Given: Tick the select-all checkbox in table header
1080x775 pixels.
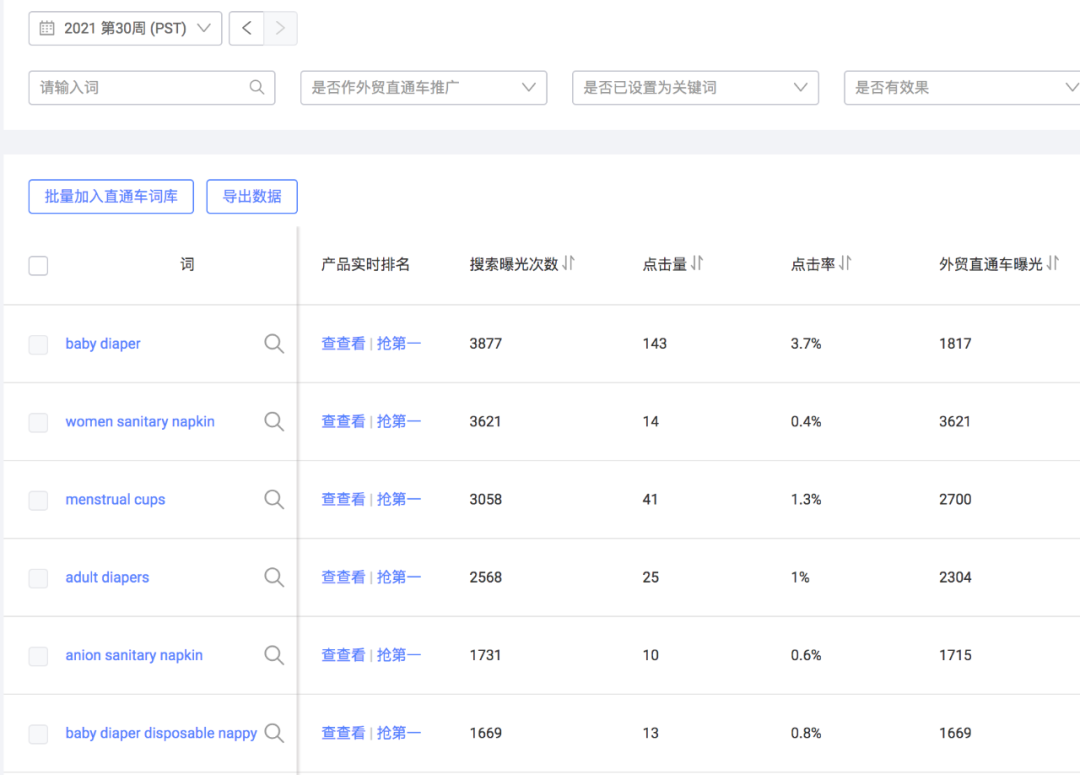Looking at the screenshot, I should 38,265.
